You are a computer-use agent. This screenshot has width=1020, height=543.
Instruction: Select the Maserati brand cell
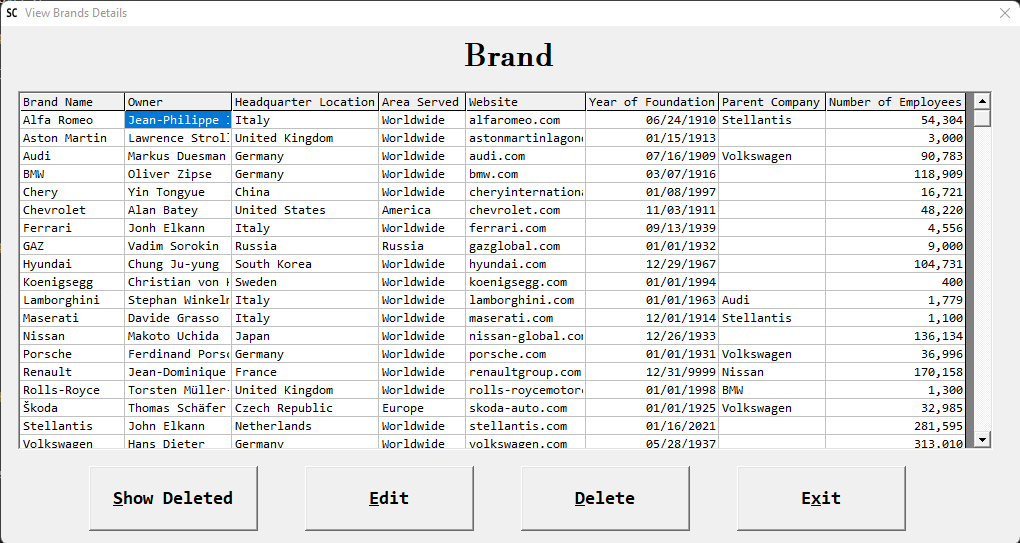pyautogui.click(x=72, y=318)
